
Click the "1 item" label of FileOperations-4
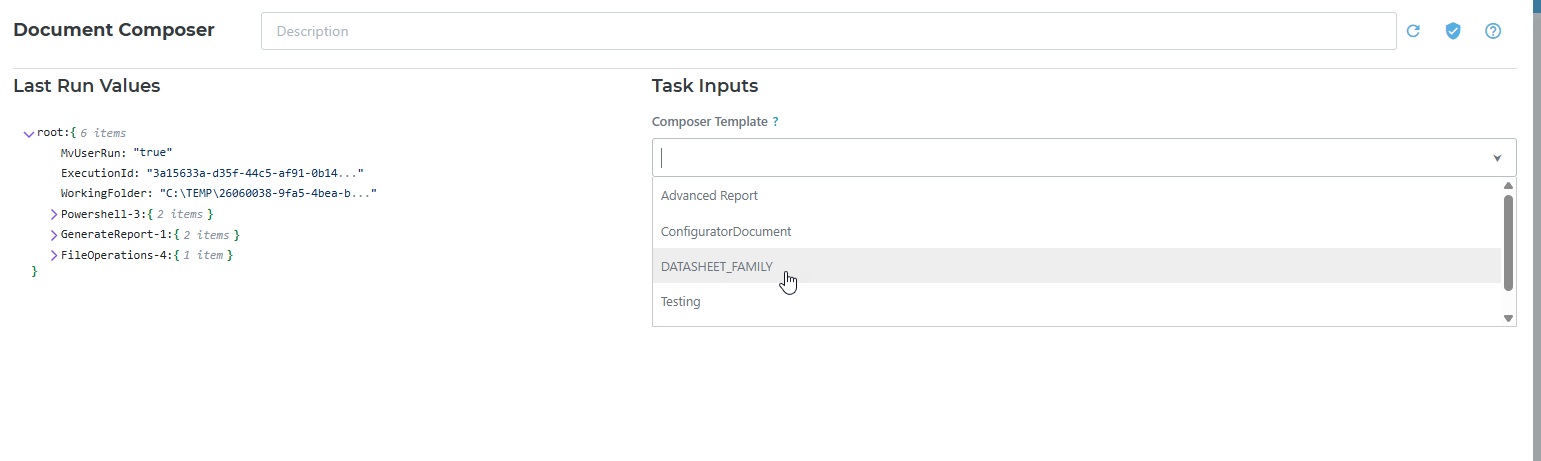coord(203,256)
